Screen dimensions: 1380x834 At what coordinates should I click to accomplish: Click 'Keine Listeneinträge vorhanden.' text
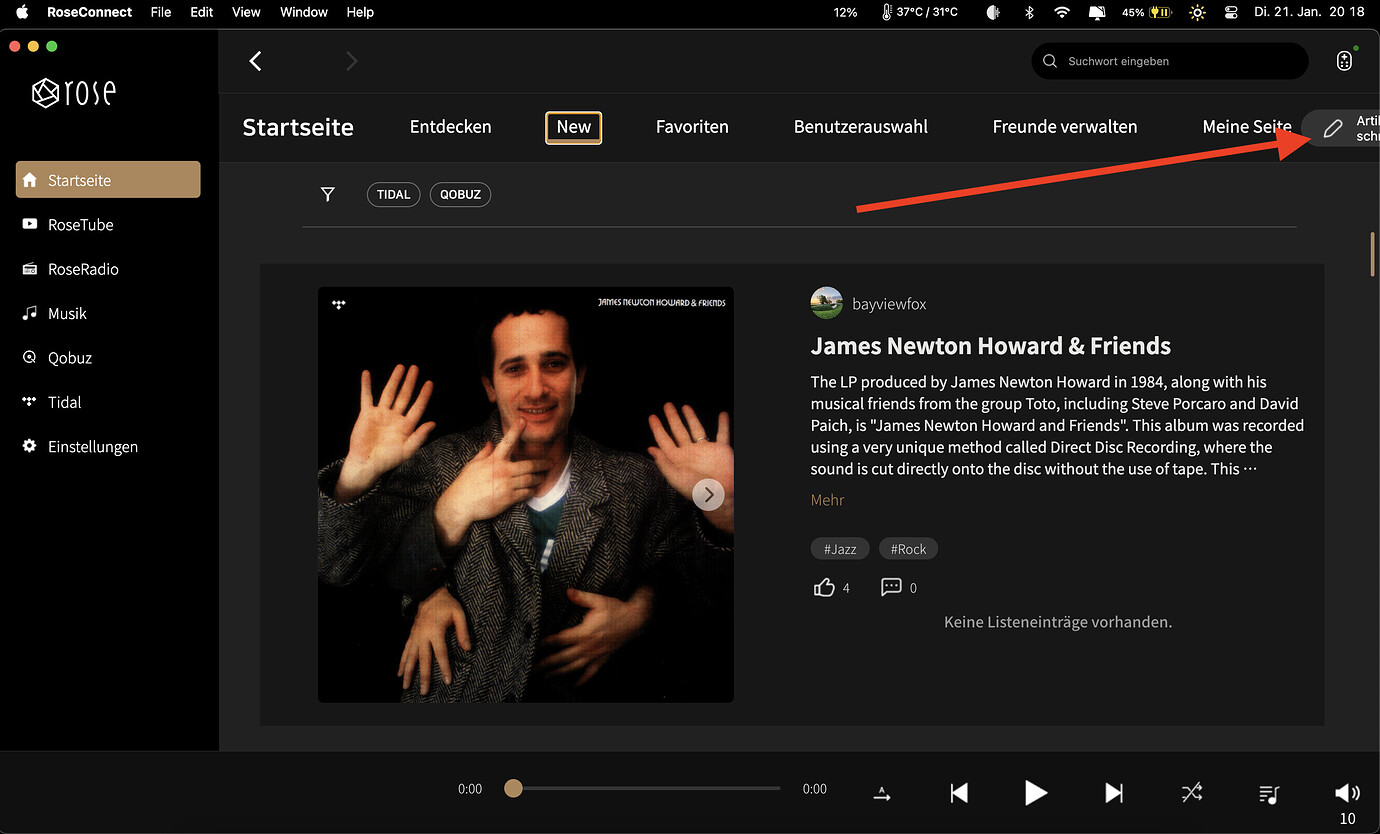[x=1058, y=622]
